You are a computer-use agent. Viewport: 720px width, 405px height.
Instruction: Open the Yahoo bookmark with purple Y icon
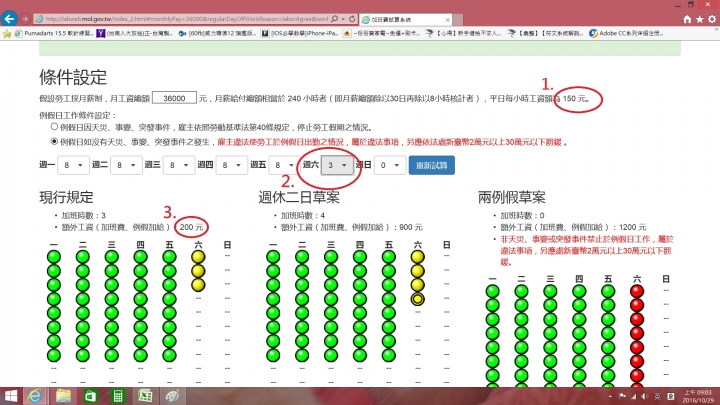[135, 33]
